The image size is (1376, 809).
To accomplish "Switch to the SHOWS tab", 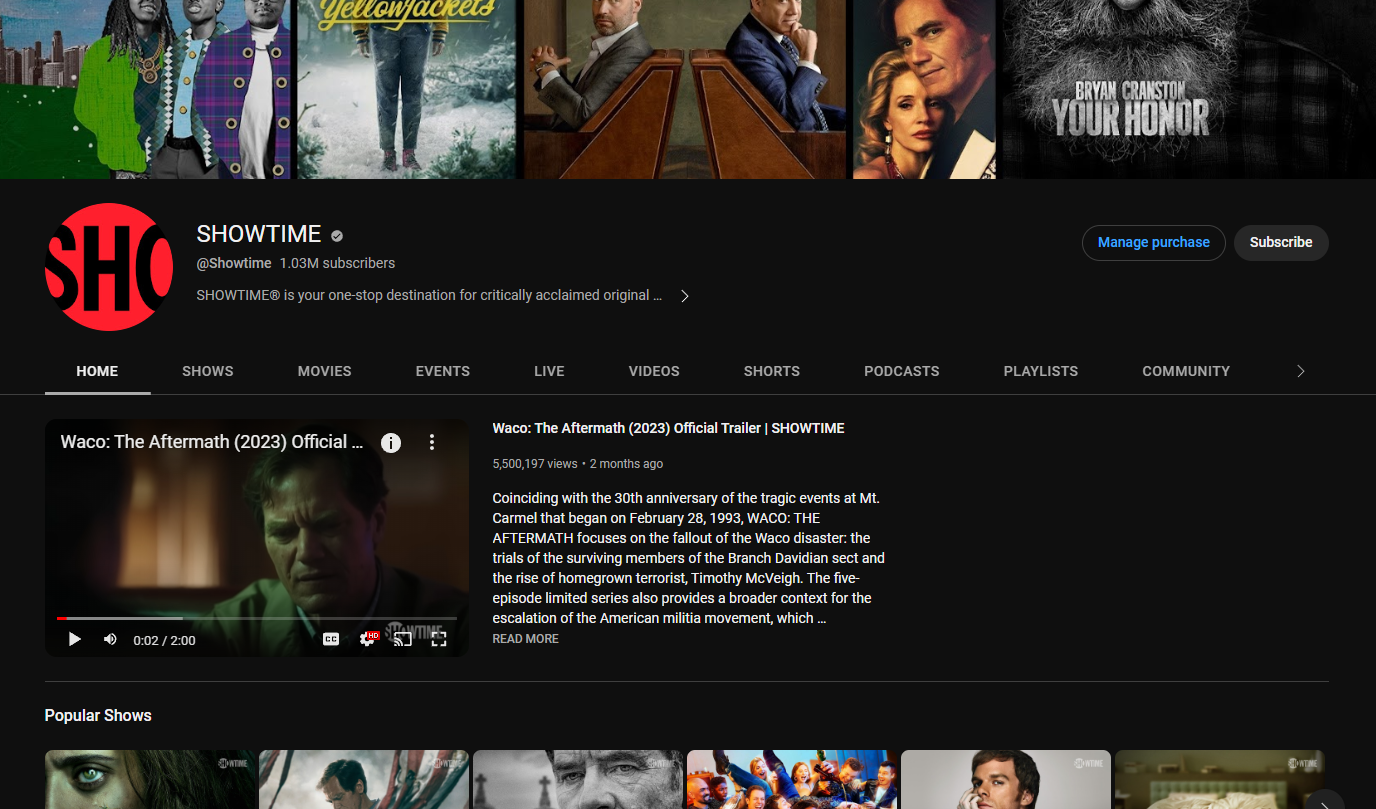I will (208, 371).
